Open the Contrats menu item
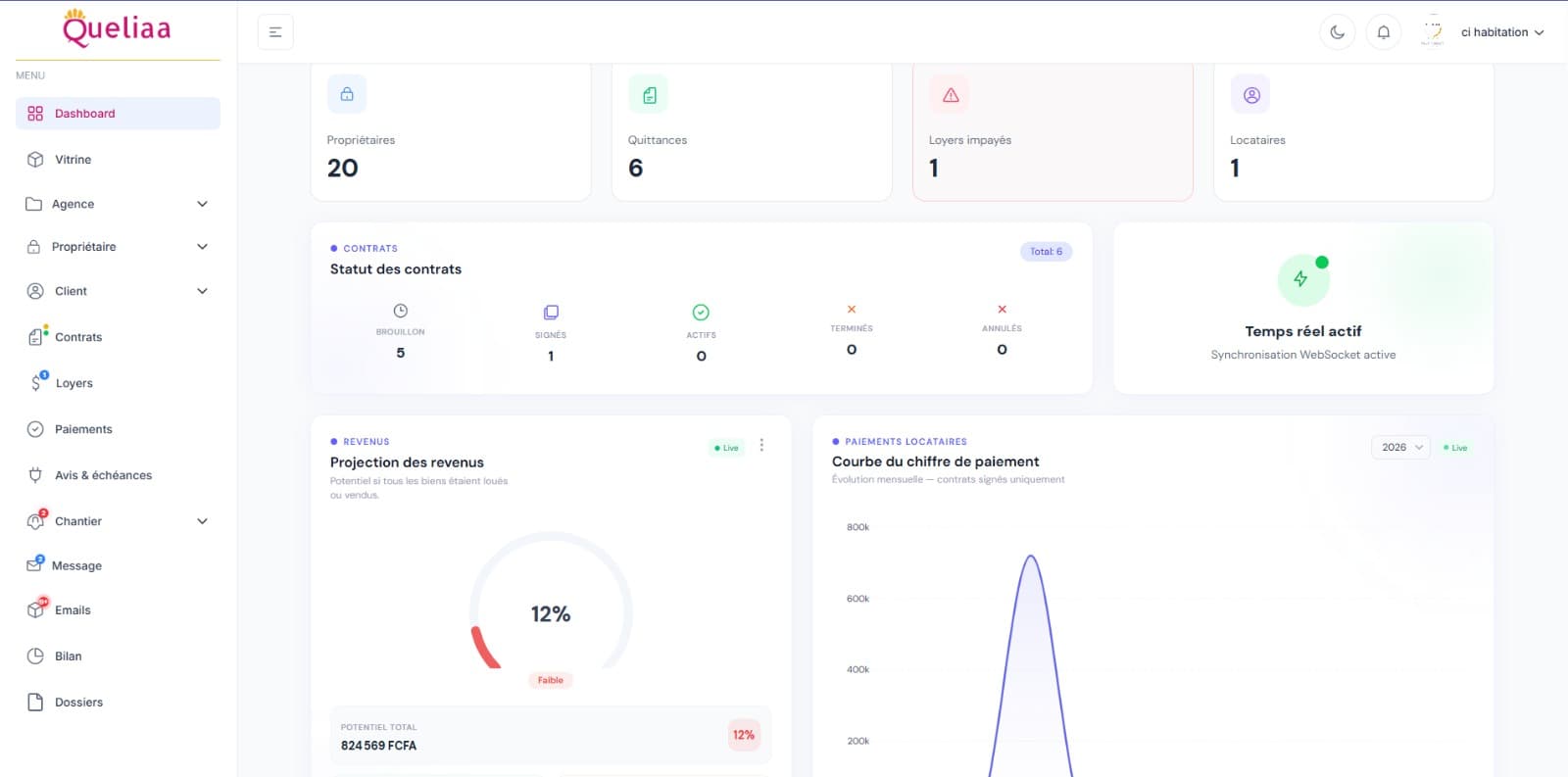This screenshot has height=777, width=1568. [118, 337]
